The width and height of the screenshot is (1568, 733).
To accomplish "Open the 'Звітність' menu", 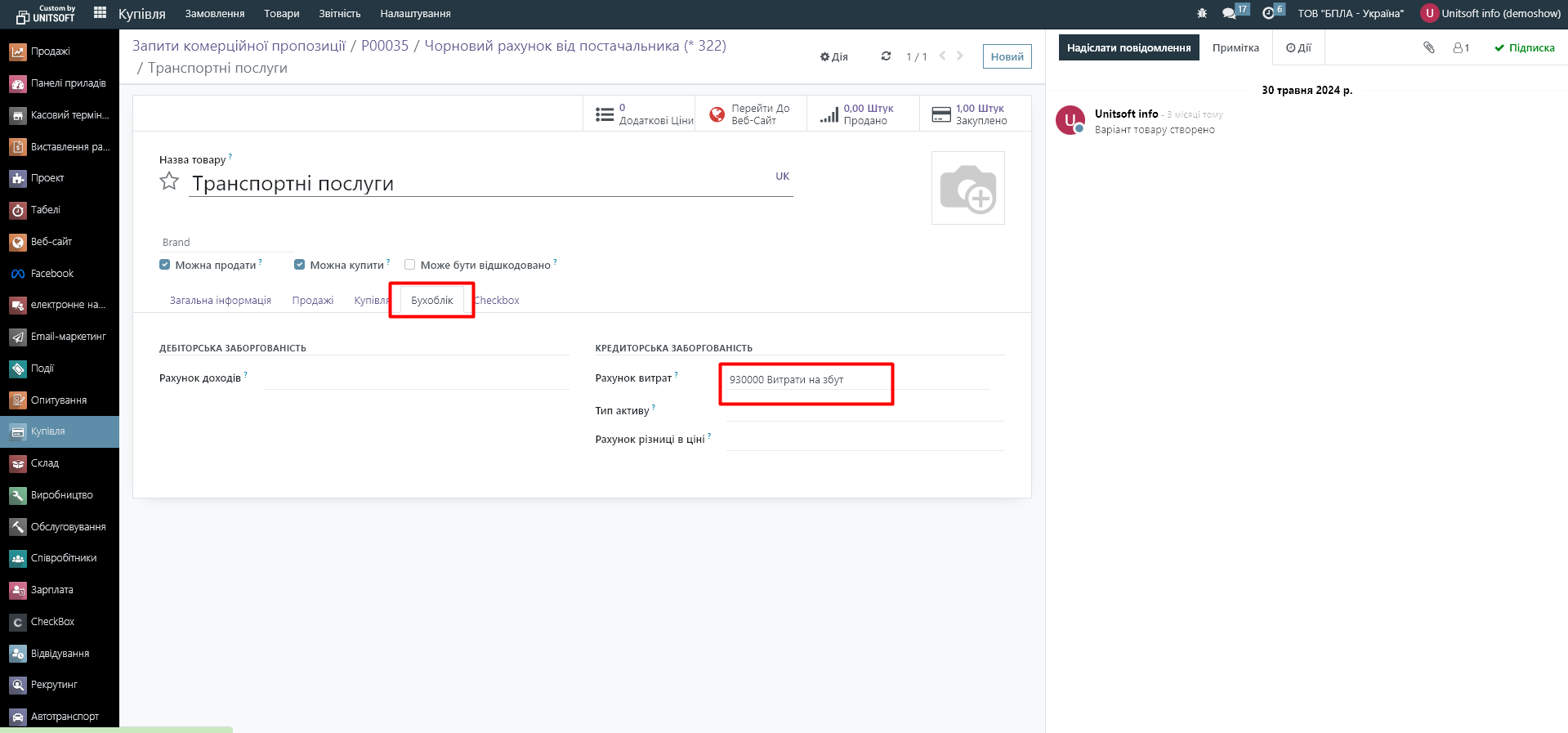I will click(x=339, y=14).
